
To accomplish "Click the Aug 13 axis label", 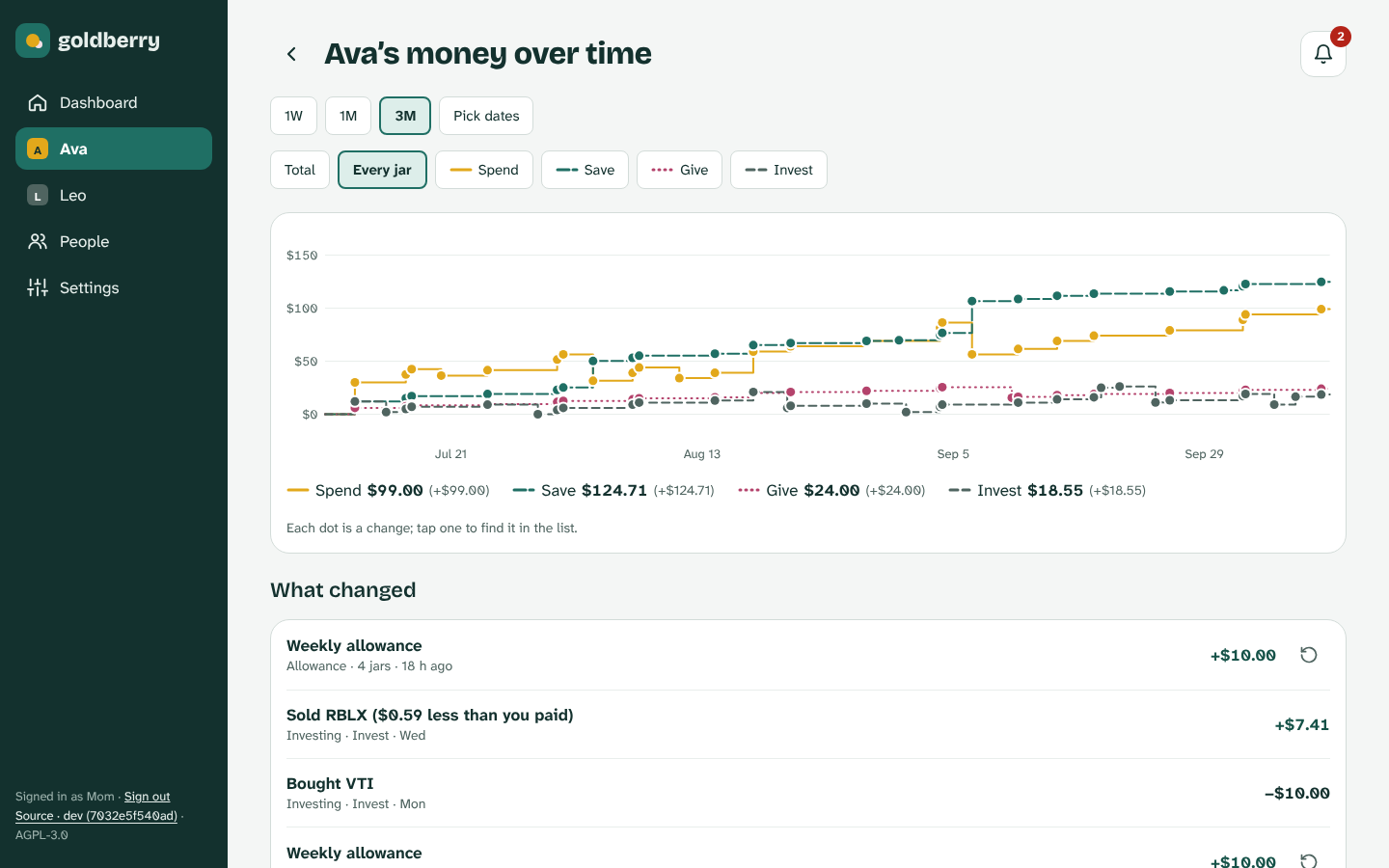I will pyautogui.click(x=702, y=454).
